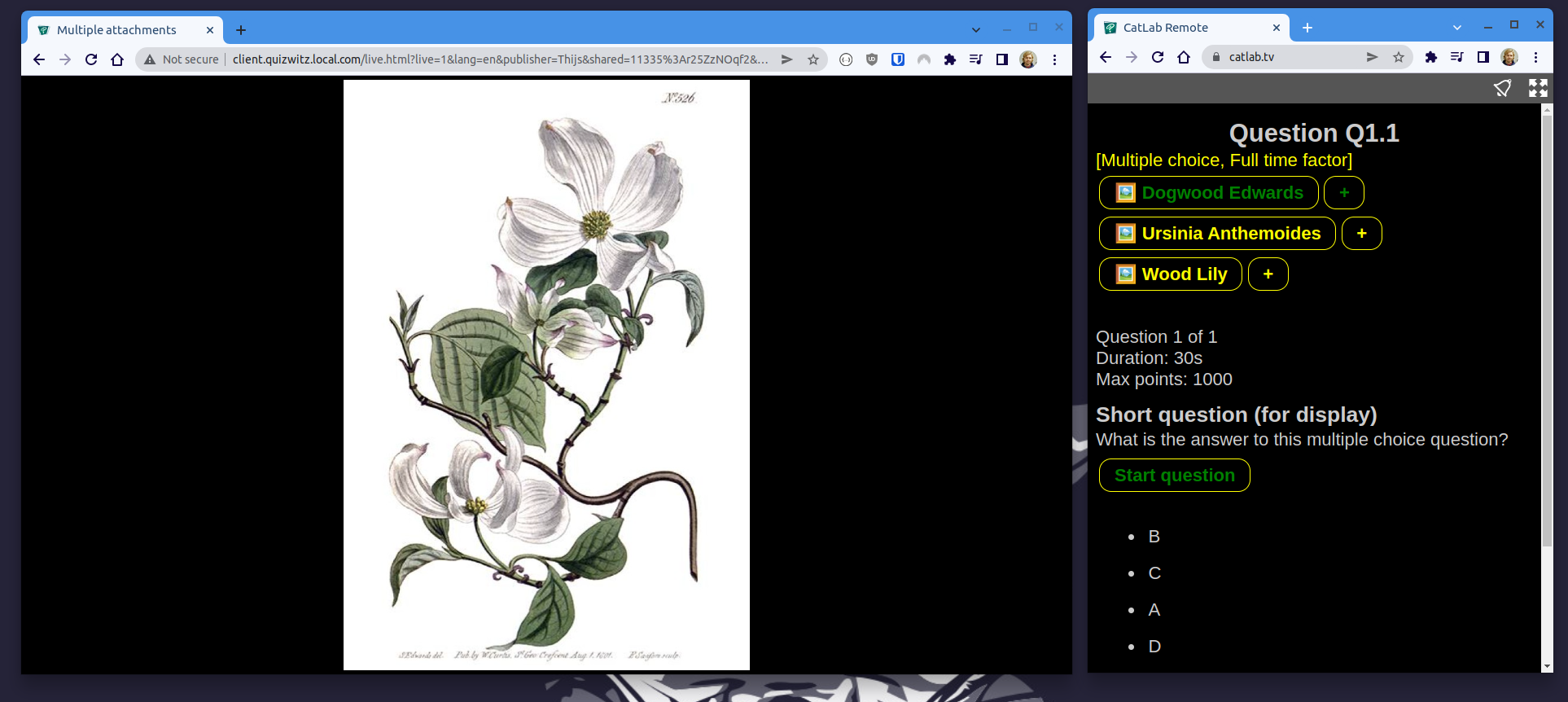The width and height of the screenshot is (1568, 702).
Task: Open profile avatar in CatLab window
Action: [x=1509, y=57]
